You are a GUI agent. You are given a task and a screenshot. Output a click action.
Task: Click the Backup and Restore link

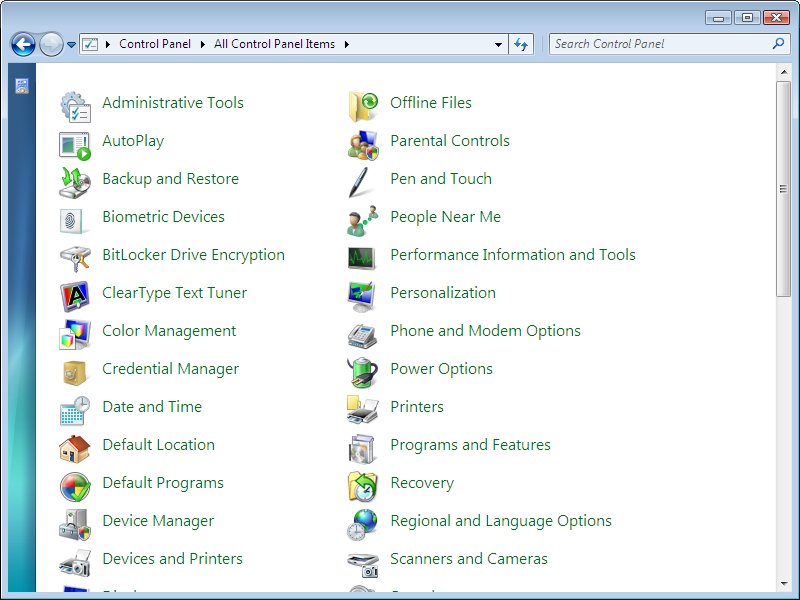click(170, 179)
